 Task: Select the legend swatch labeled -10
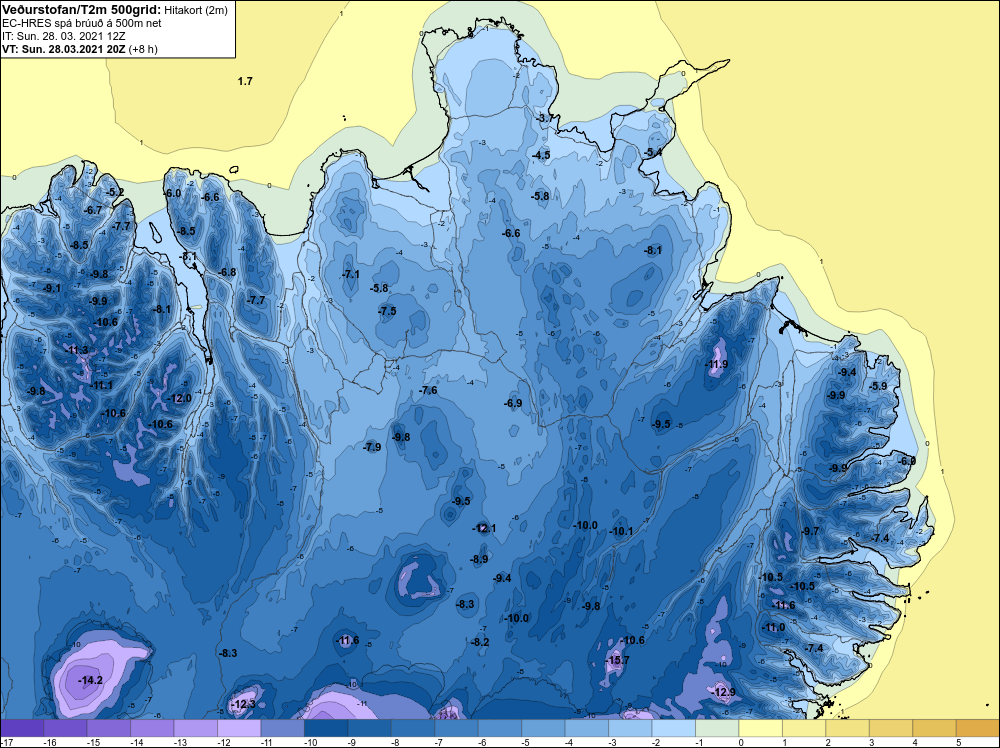(325, 728)
